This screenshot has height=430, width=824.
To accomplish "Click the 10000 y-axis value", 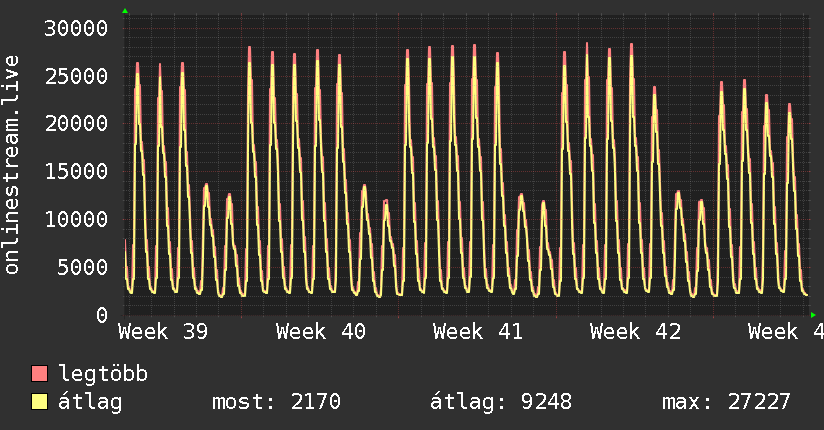I will (x=76, y=219).
